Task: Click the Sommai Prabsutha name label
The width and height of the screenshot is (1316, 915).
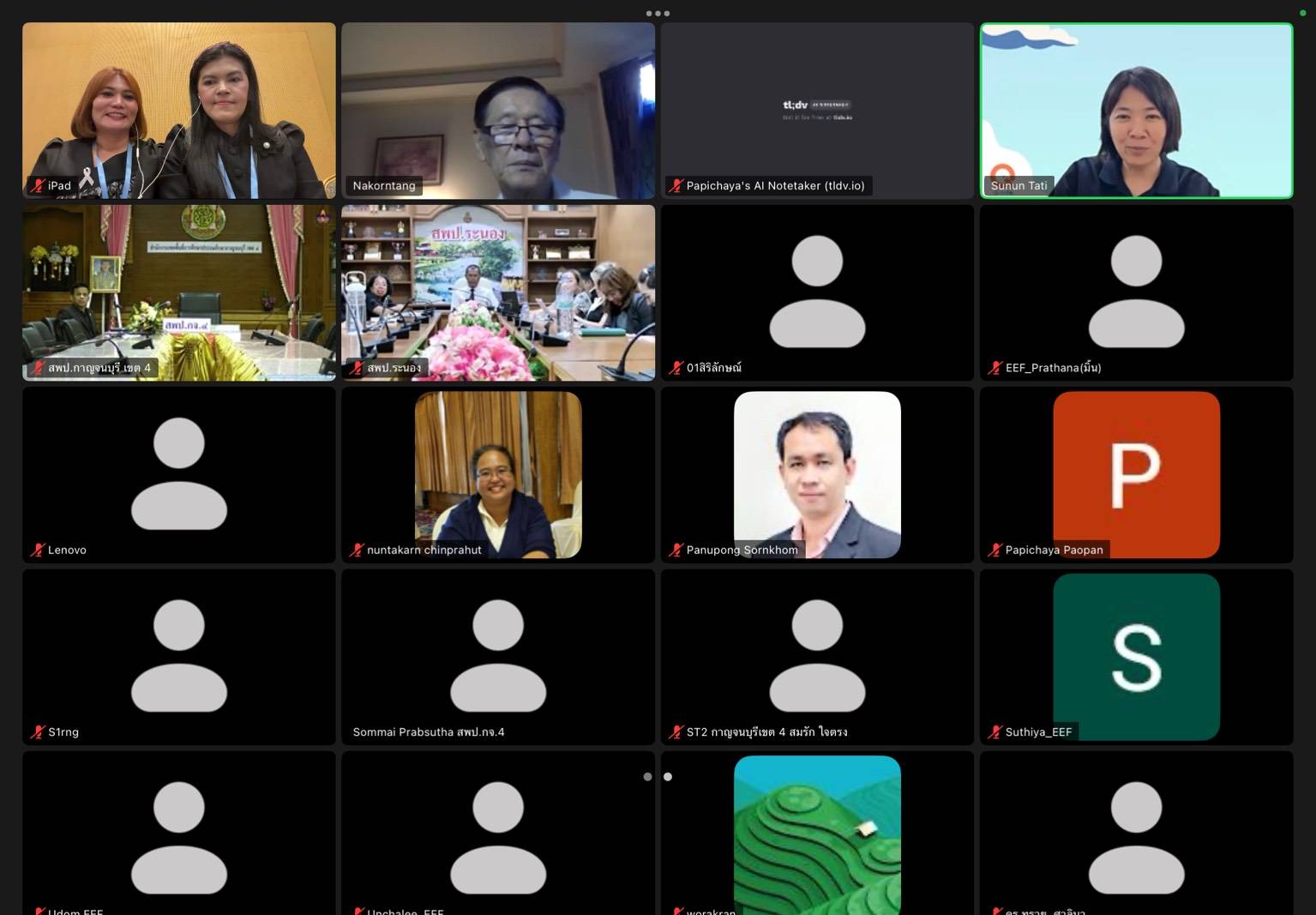Action: point(429,731)
